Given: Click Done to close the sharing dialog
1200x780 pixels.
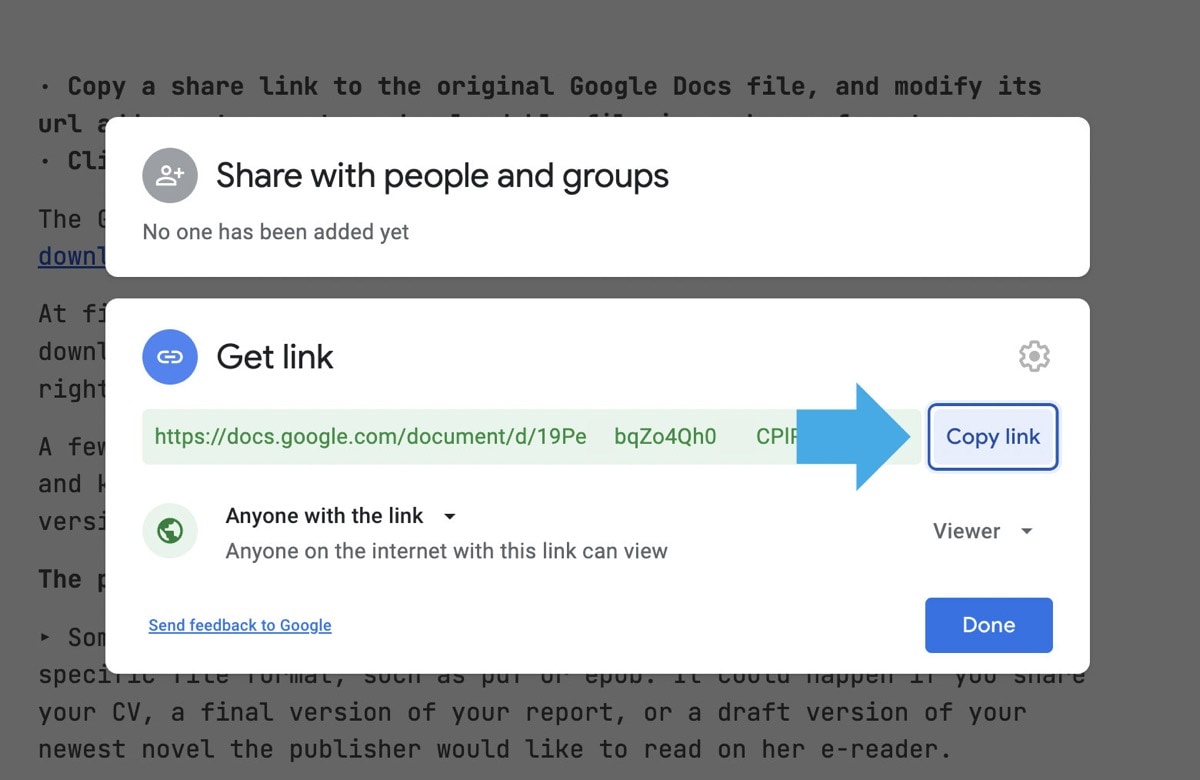Looking at the screenshot, I should 988,624.
